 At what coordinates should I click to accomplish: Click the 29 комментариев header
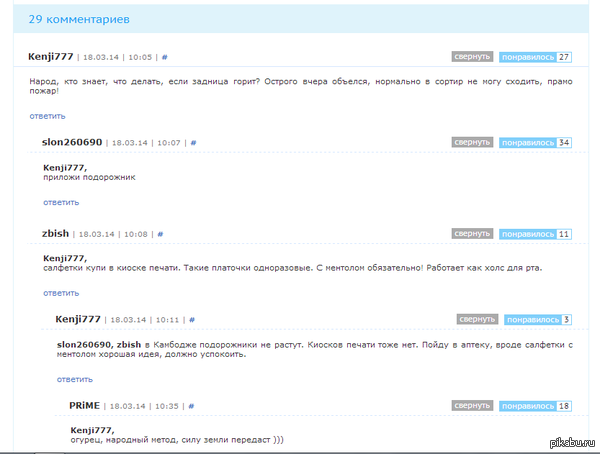78,19
